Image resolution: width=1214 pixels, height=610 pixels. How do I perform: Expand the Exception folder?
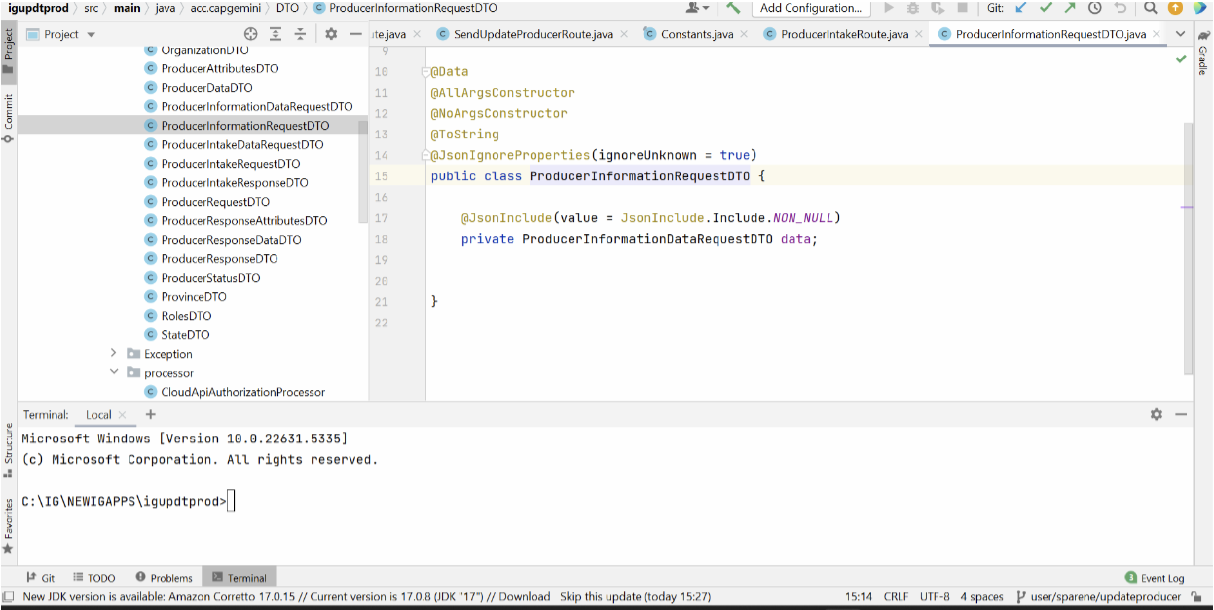114,354
